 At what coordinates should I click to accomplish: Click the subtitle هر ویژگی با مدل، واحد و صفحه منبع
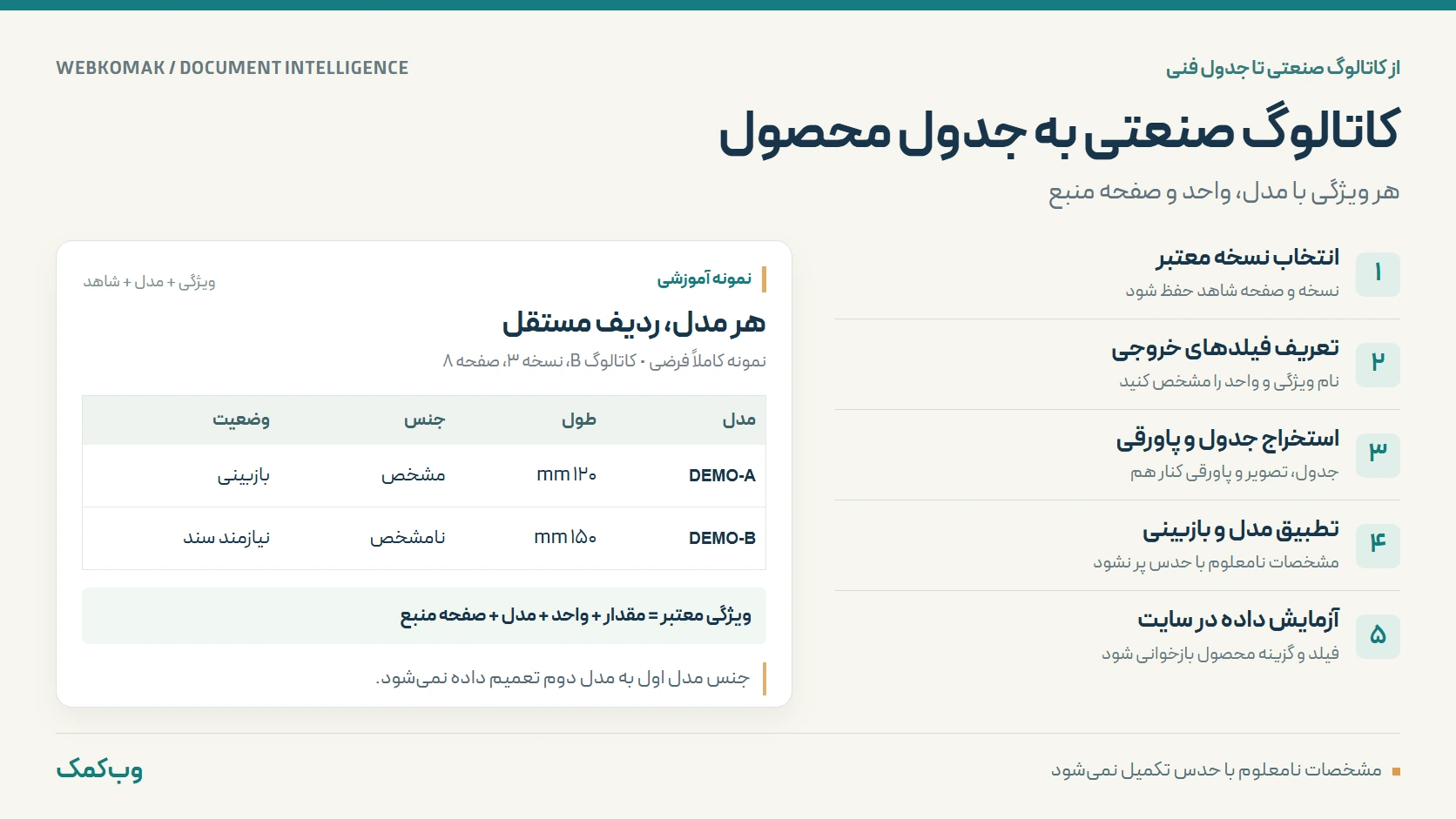(x=1223, y=191)
